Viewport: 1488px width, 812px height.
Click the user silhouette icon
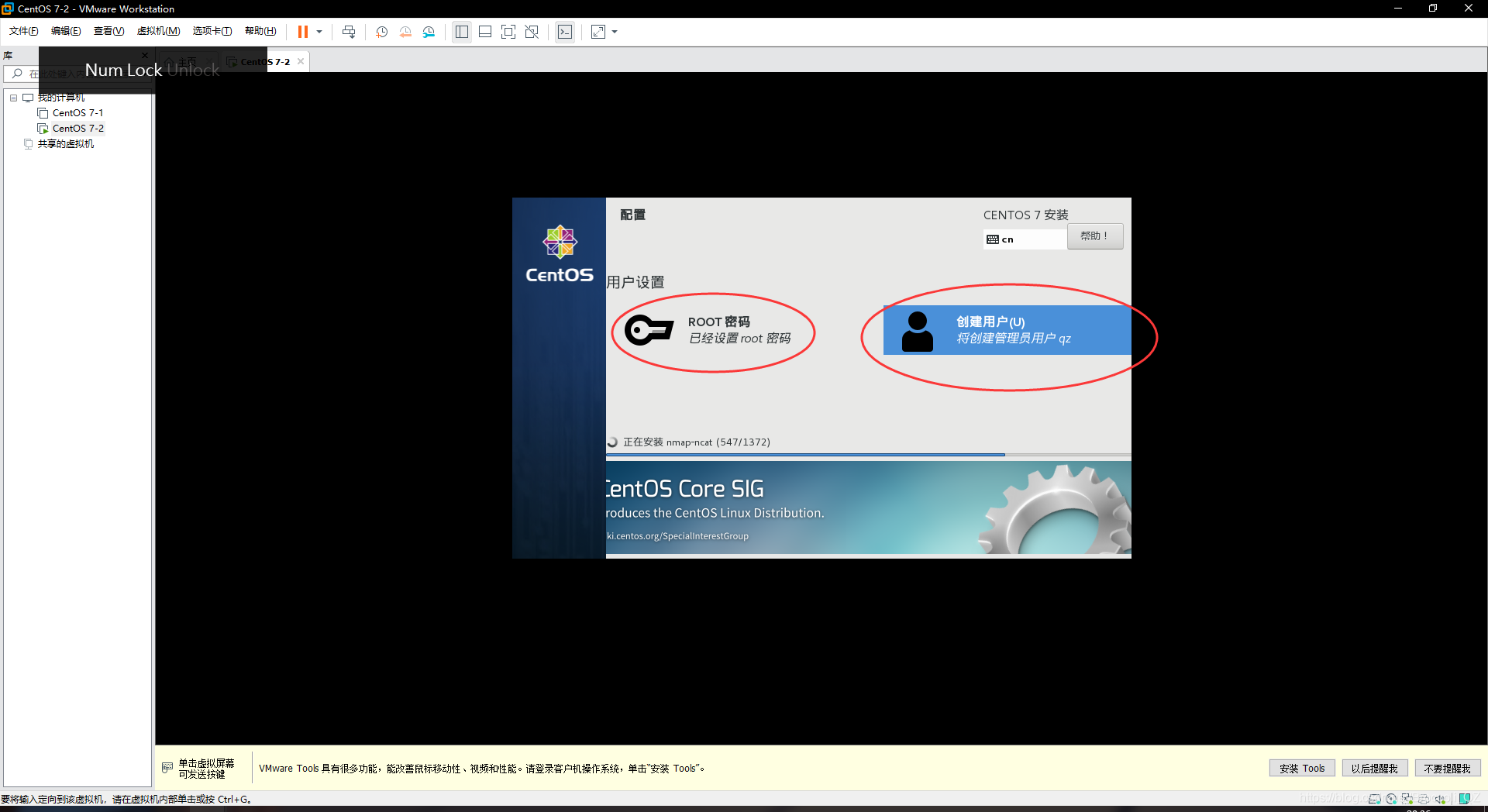(x=918, y=332)
